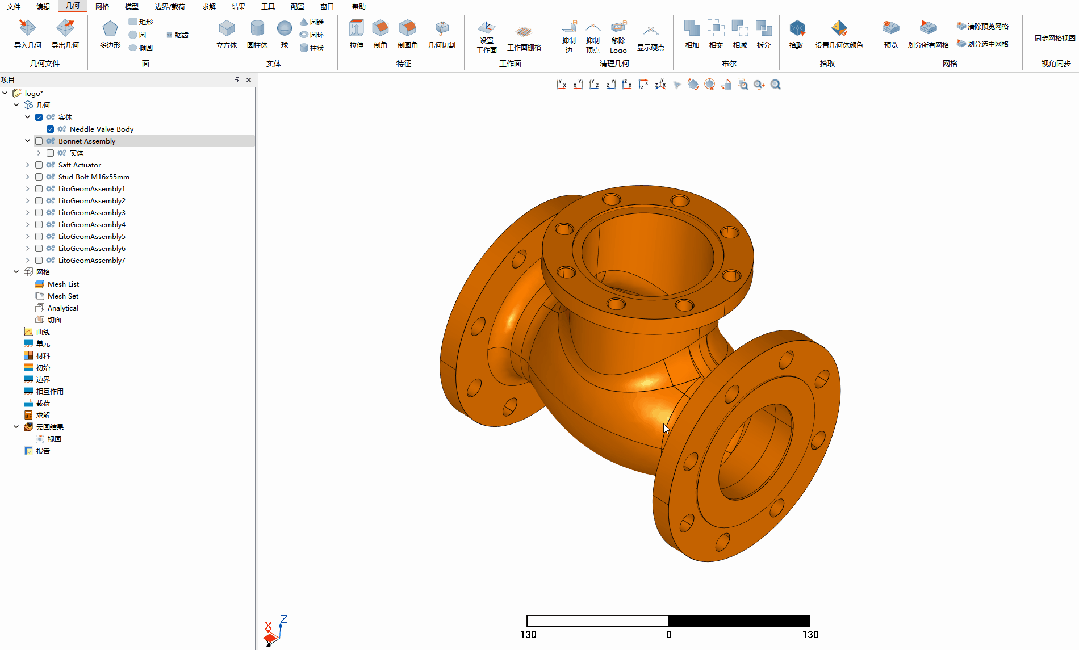Create a torus ring solid
1079x650 pixels.
[x=312, y=34]
